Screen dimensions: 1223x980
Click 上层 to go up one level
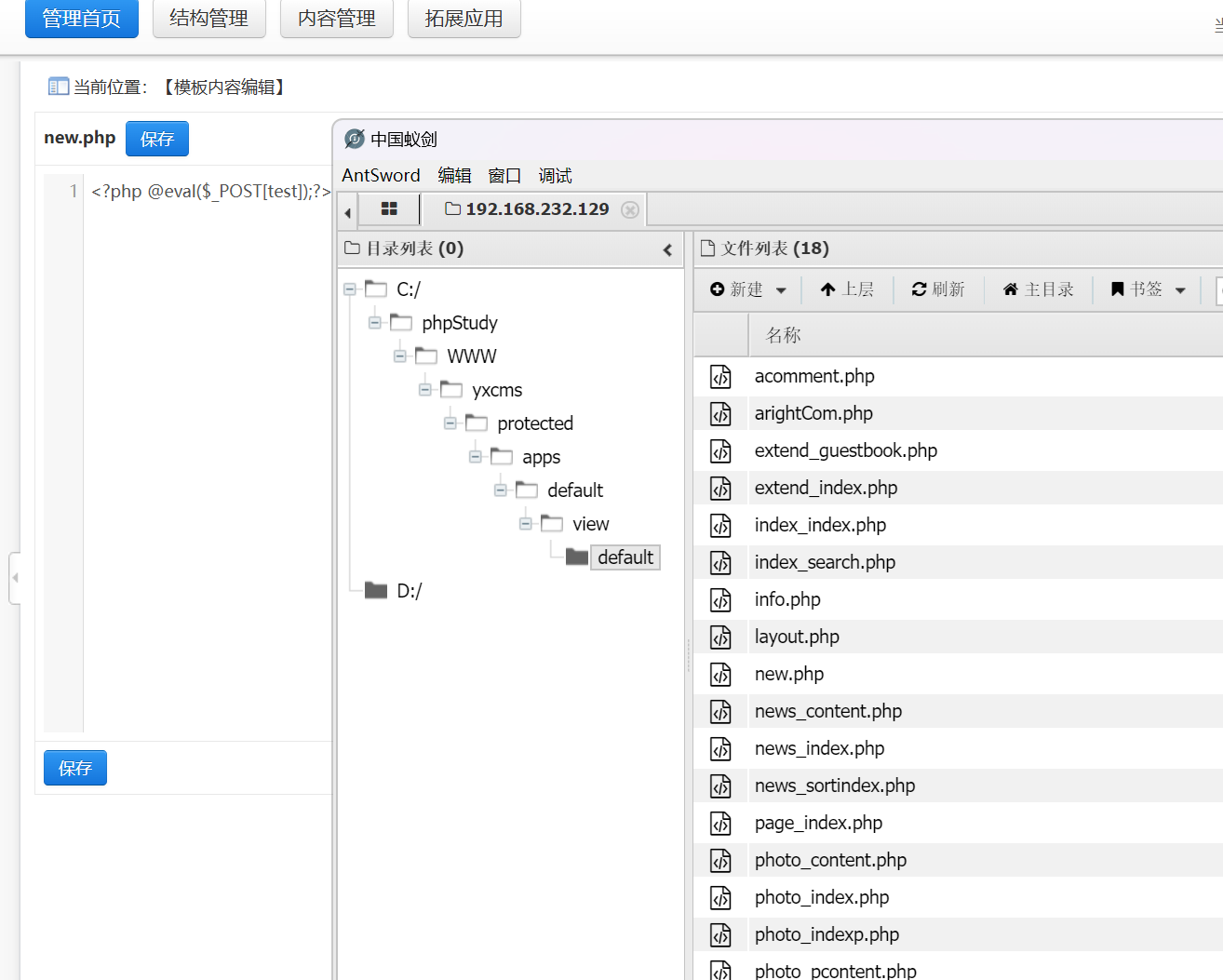click(x=847, y=289)
